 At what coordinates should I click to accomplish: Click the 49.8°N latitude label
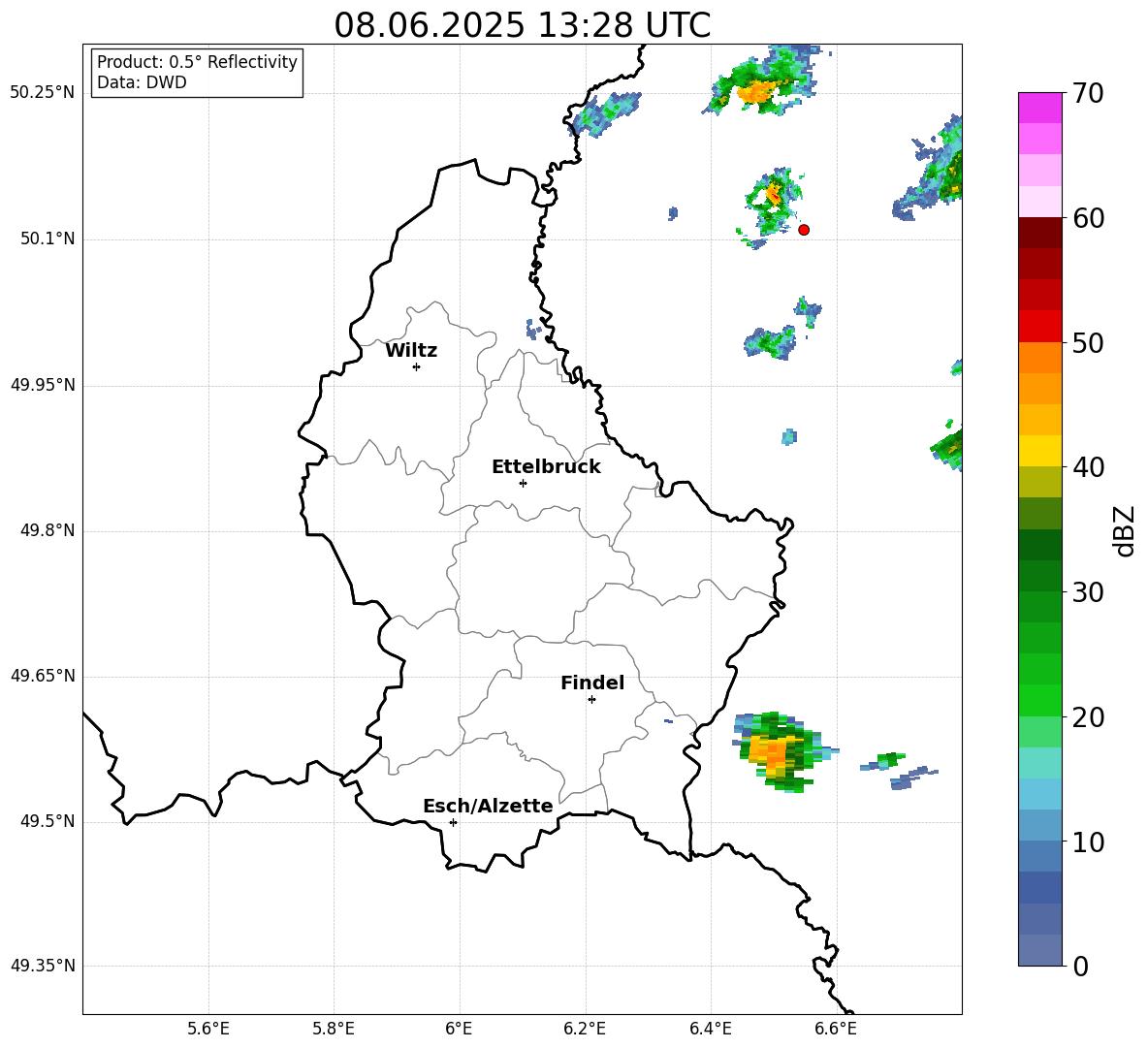[48, 530]
